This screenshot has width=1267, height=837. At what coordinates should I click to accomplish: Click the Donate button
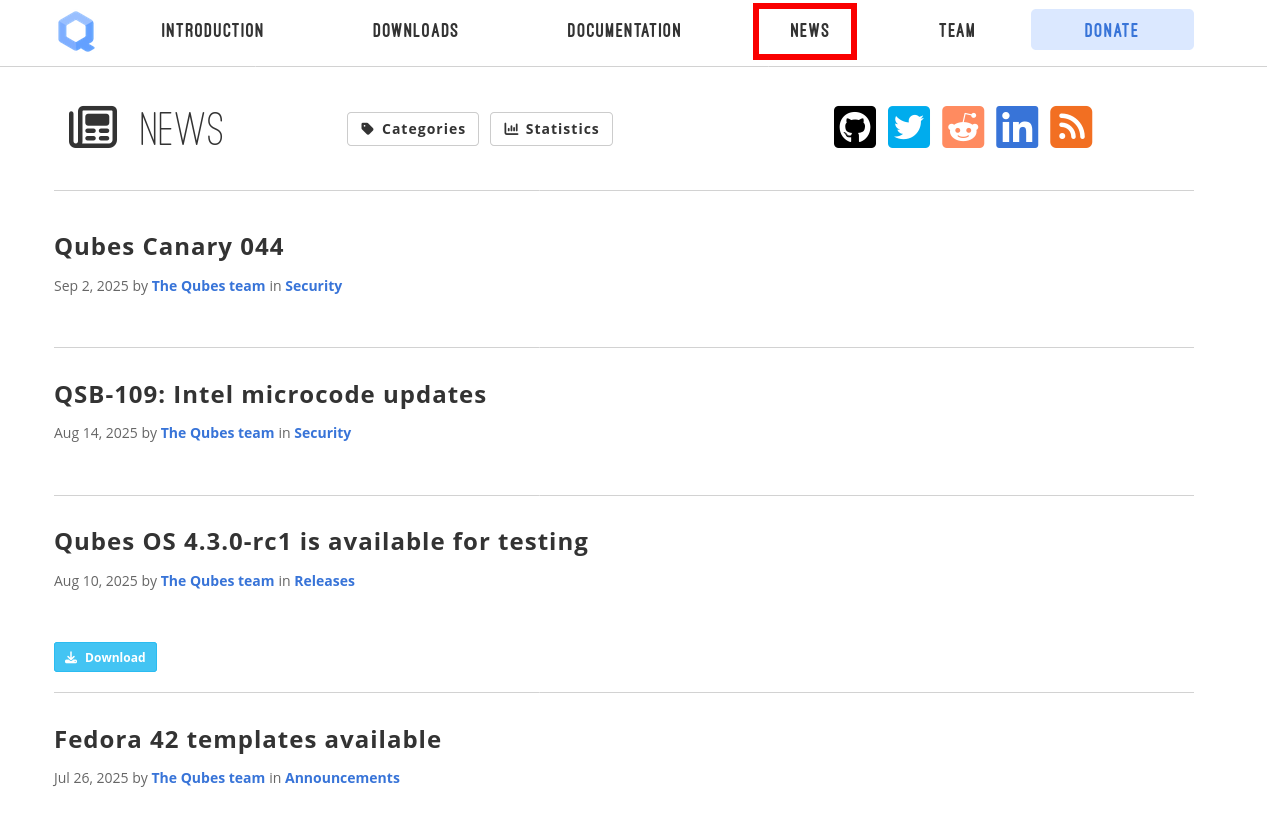[1111, 29]
